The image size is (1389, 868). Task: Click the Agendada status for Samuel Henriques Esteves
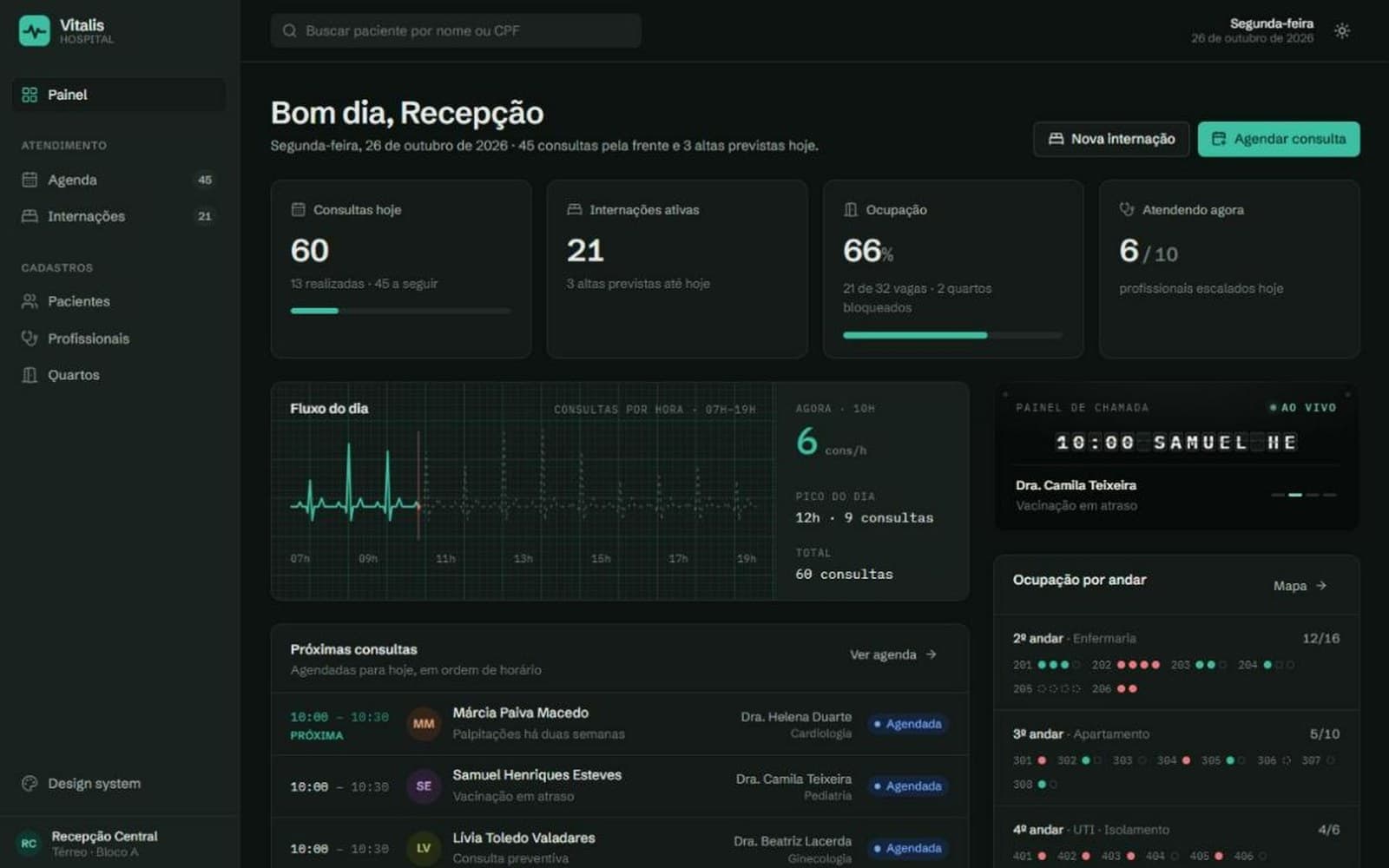click(x=908, y=786)
